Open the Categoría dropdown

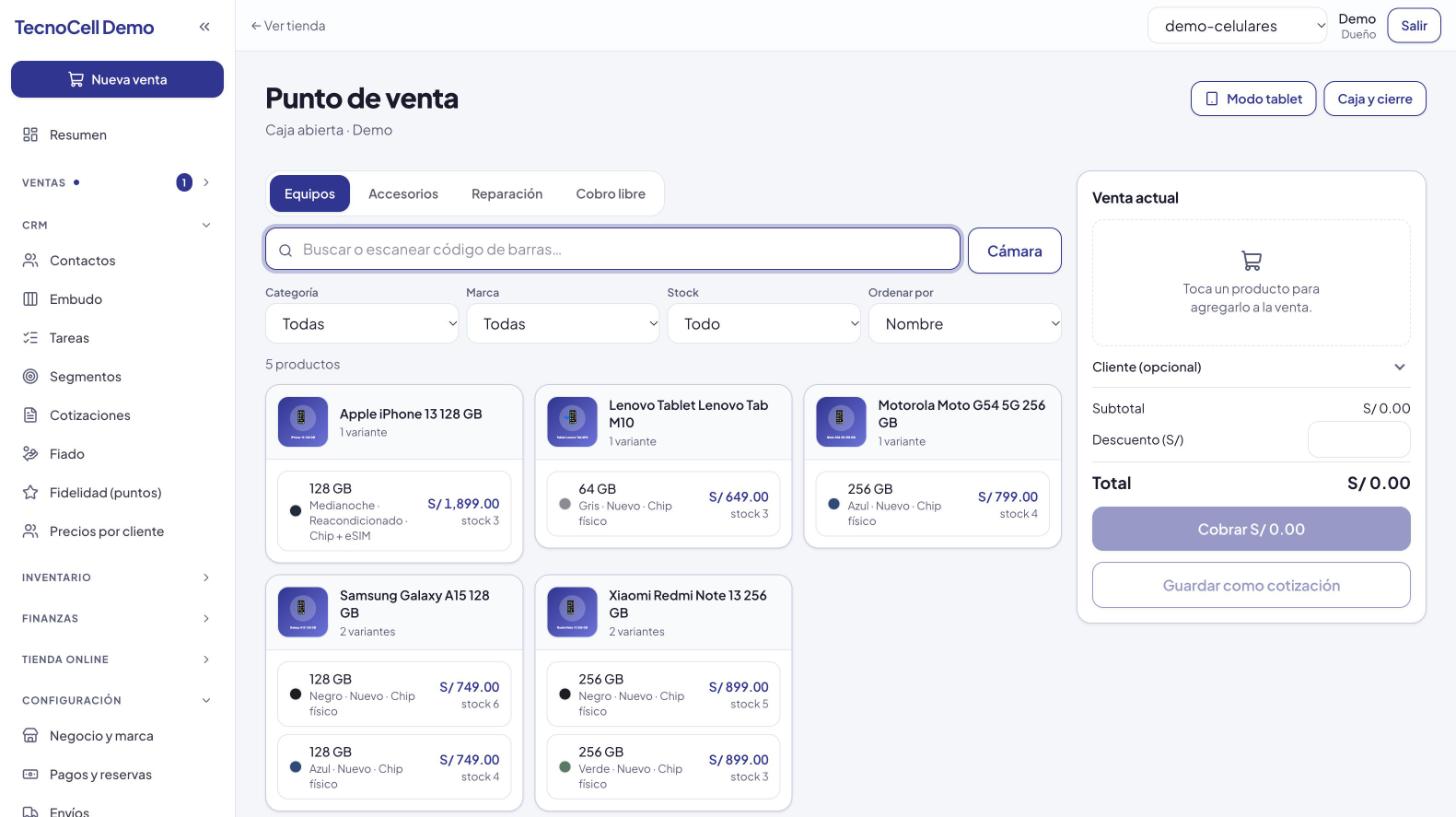[x=362, y=324]
